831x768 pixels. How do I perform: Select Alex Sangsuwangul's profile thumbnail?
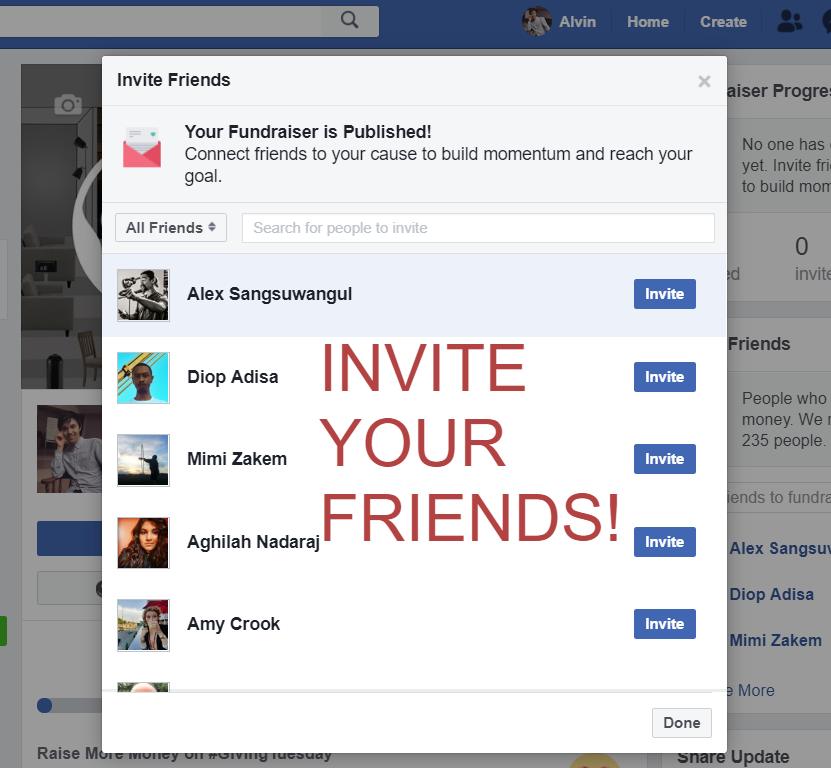(x=143, y=295)
